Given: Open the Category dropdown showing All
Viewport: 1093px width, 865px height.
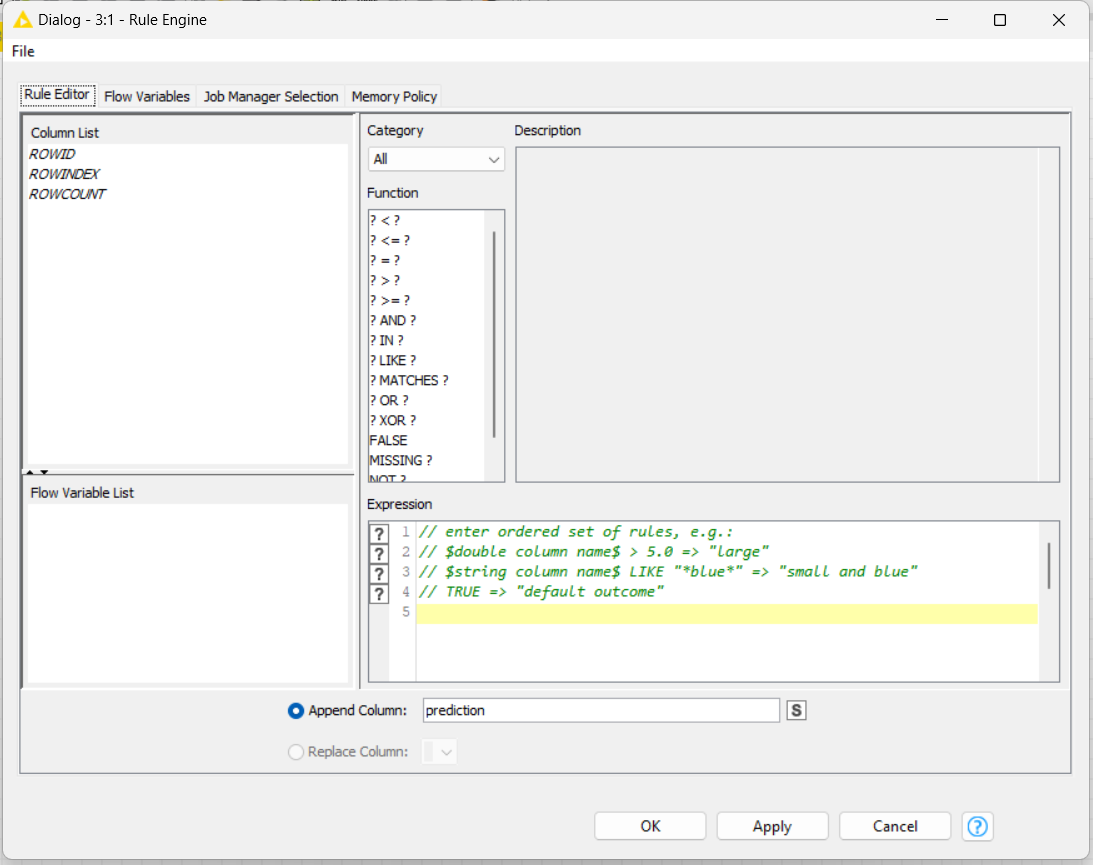Looking at the screenshot, I should (x=436, y=160).
